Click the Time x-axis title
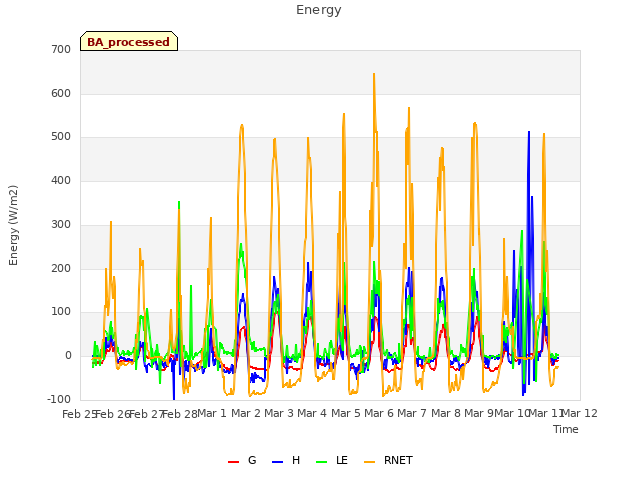640x480 pixels. point(566,429)
